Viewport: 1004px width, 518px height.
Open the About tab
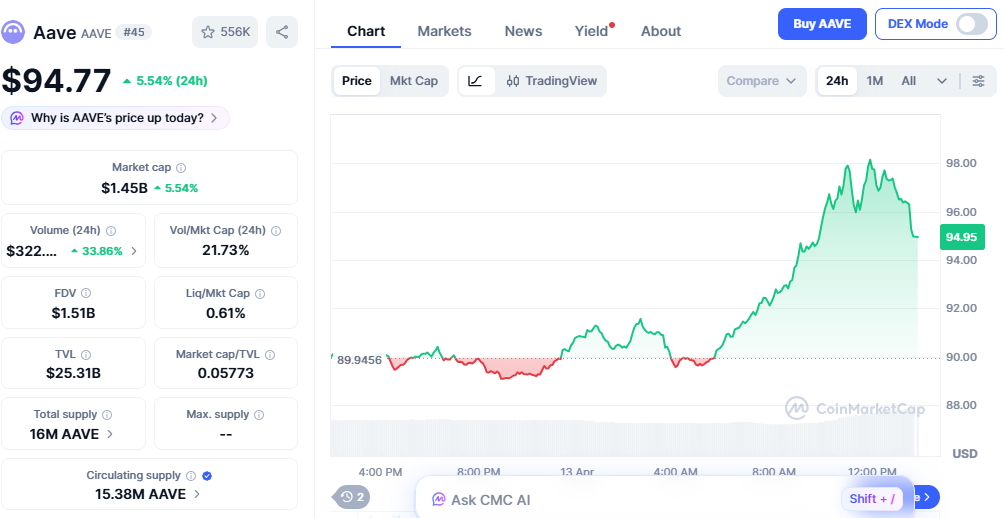661,31
